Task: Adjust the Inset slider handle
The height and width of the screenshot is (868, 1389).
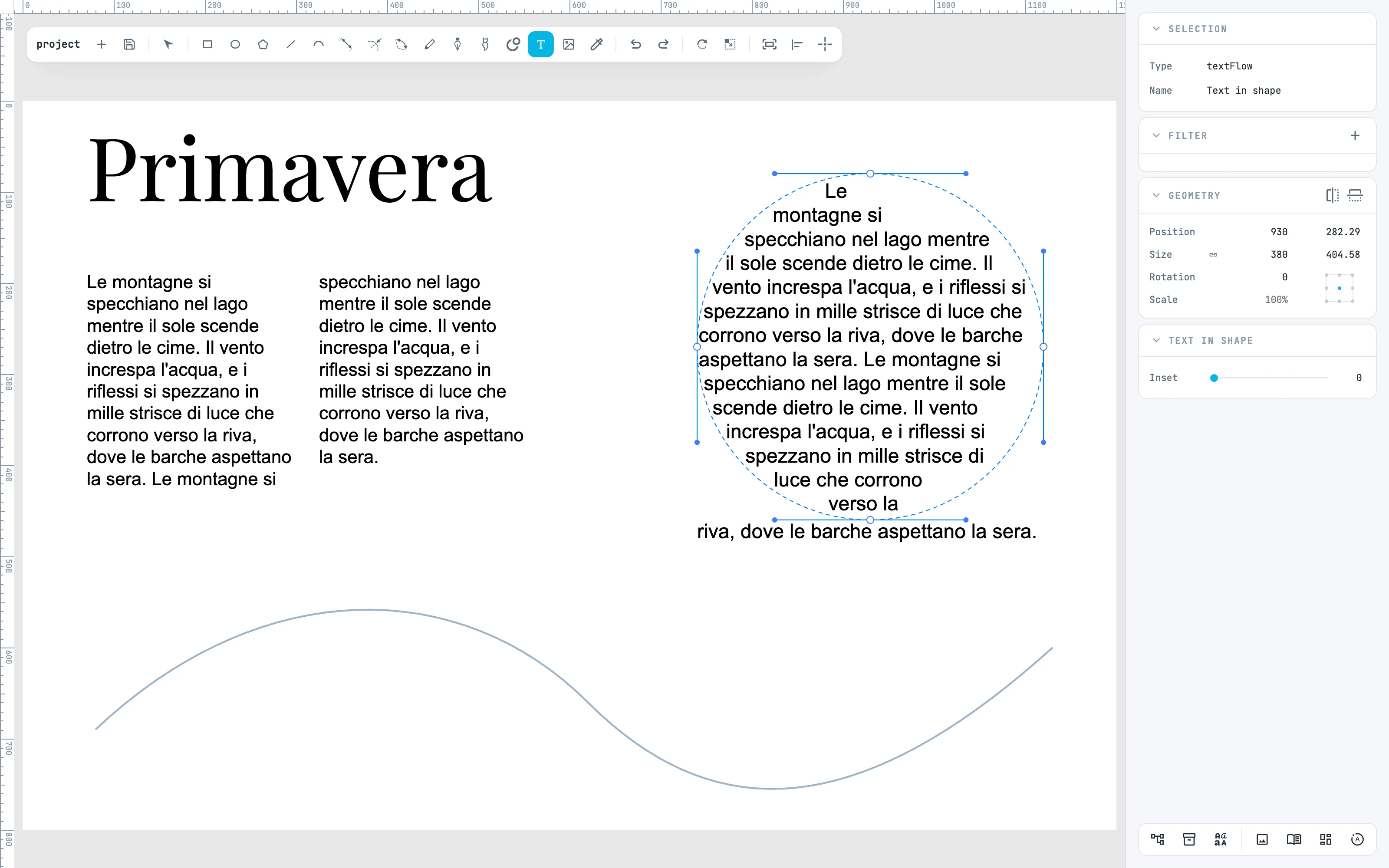Action: point(1214,378)
